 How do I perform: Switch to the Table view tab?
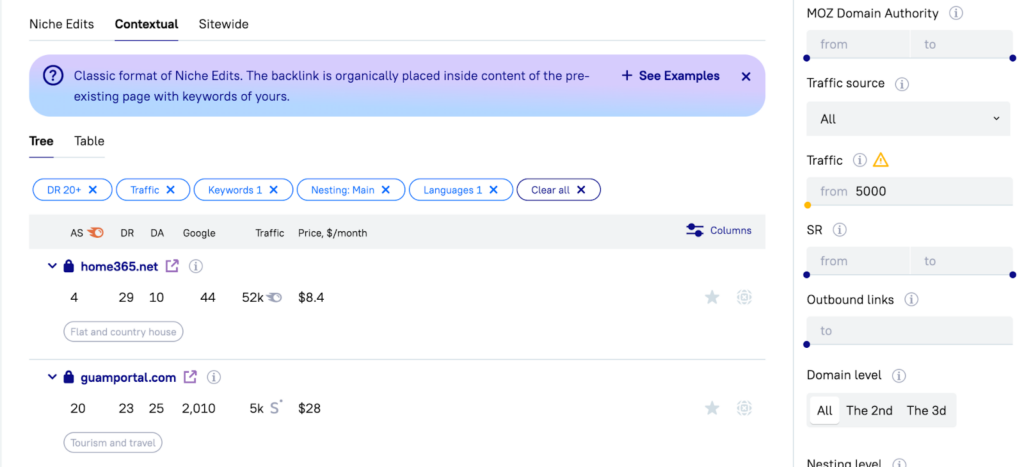(x=89, y=141)
